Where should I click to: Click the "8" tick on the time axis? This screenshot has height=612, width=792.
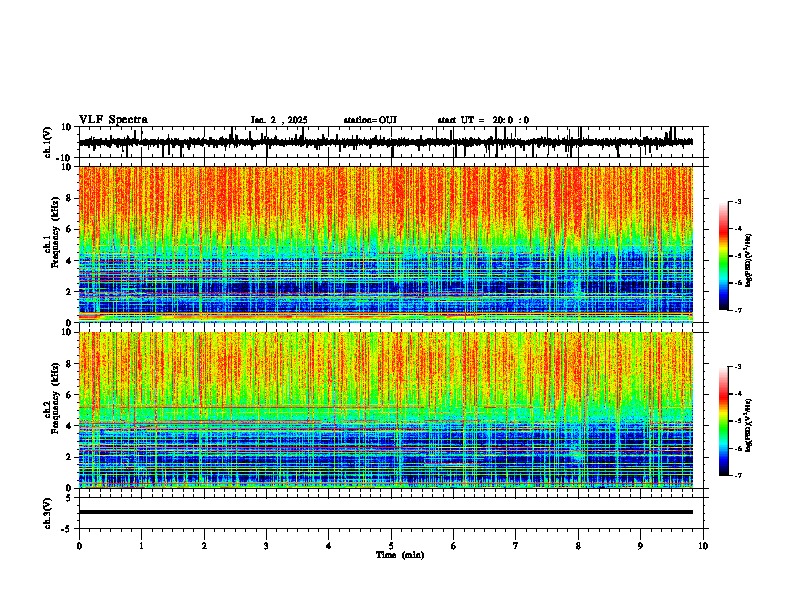coord(578,546)
